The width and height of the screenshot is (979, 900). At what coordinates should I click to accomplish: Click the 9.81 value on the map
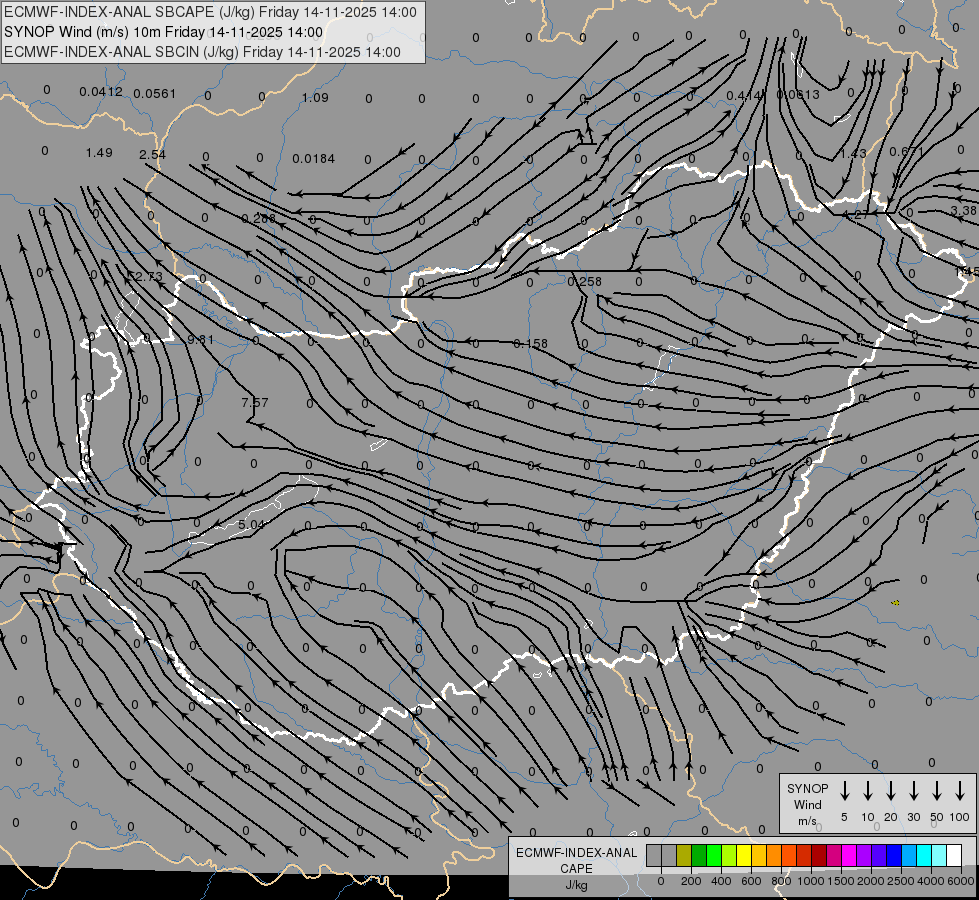200,340
